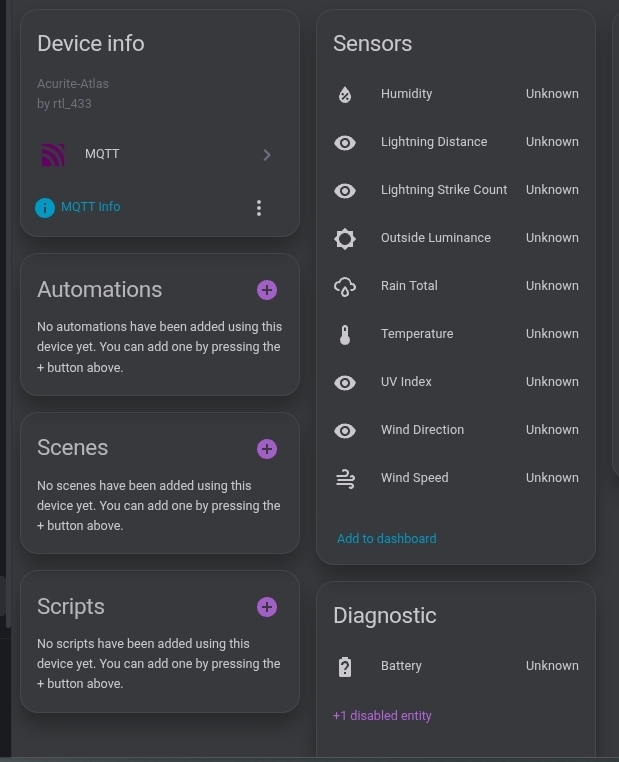Add a new scene with plus button
This screenshot has width=619, height=762.
click(x=267, y=449)
